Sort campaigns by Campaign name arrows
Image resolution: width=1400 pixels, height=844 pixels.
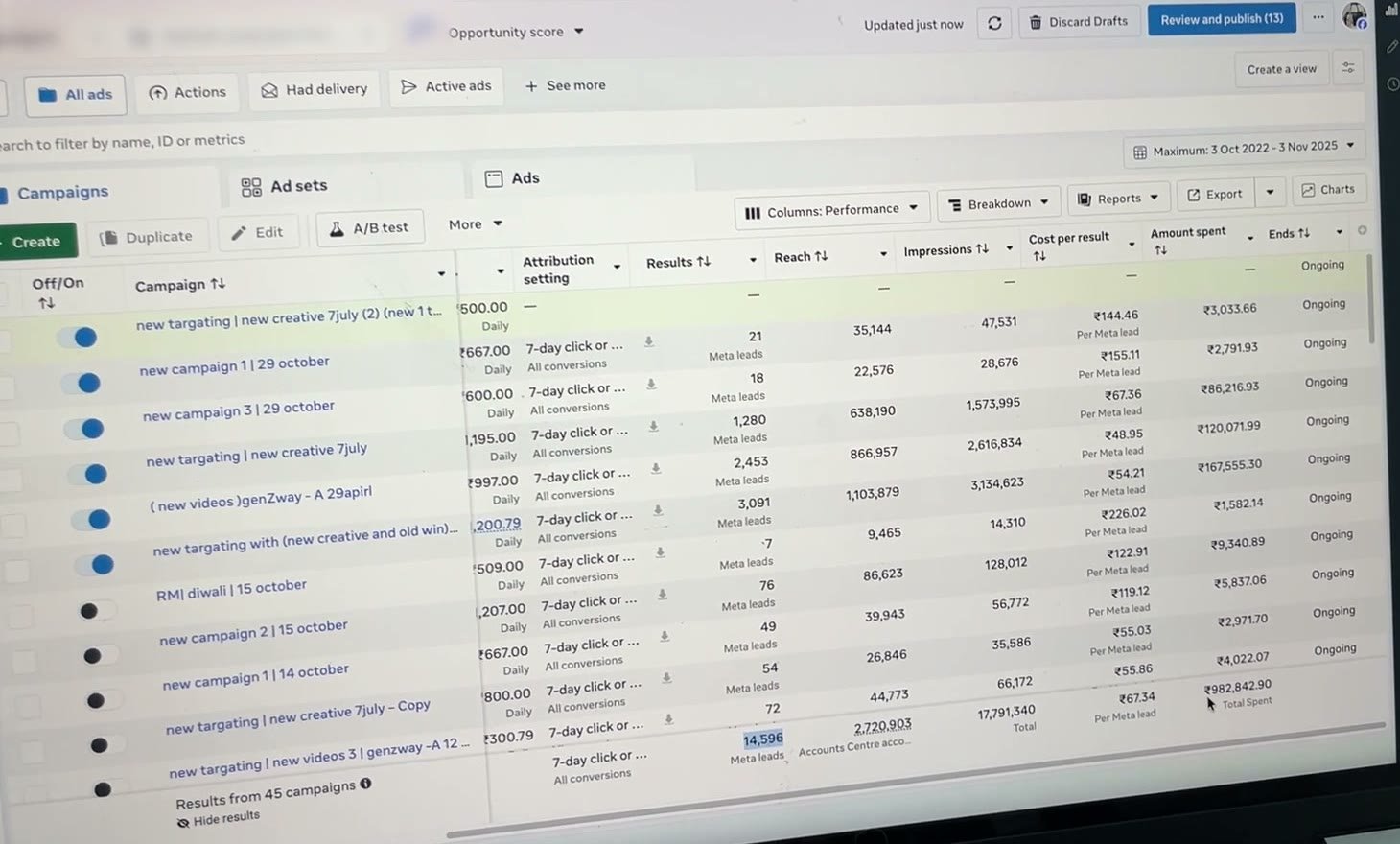click(219, 283)
